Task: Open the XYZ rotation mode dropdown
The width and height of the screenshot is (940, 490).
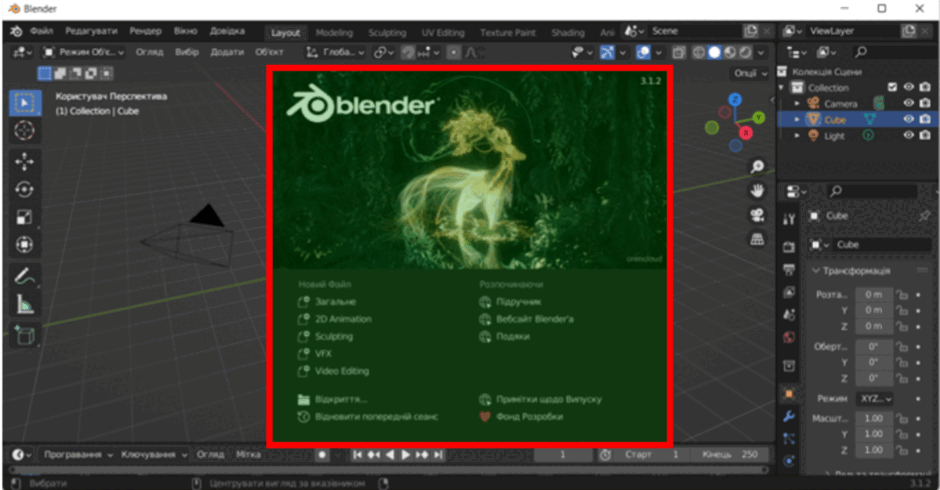Action: pos(875,399)
